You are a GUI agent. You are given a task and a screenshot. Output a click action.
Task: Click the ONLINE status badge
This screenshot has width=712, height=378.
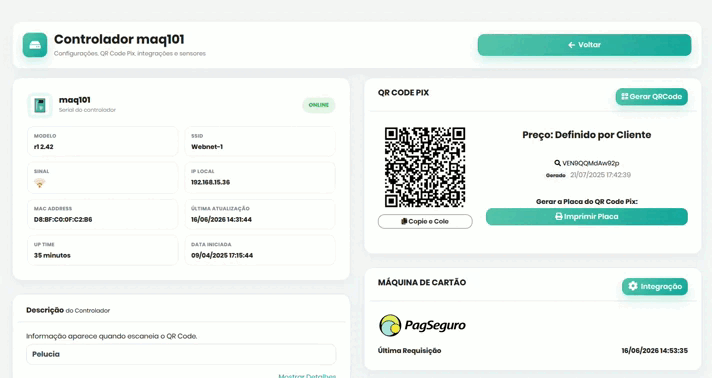[x=318, y=105]
